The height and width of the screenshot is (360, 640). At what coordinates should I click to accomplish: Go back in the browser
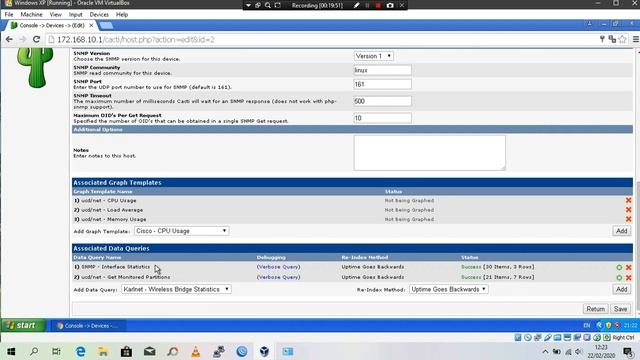9,40
